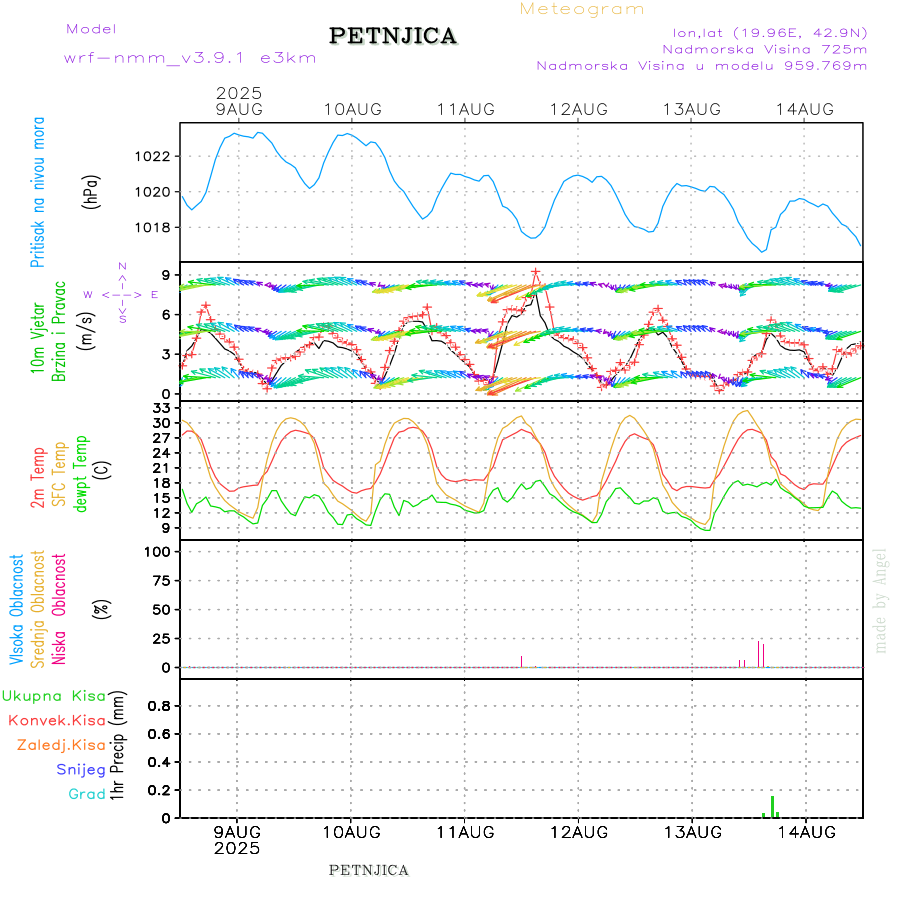Click the 2m Temp red legend label
The height and width of the screenshot is (900, 900).
pos(38,479)
